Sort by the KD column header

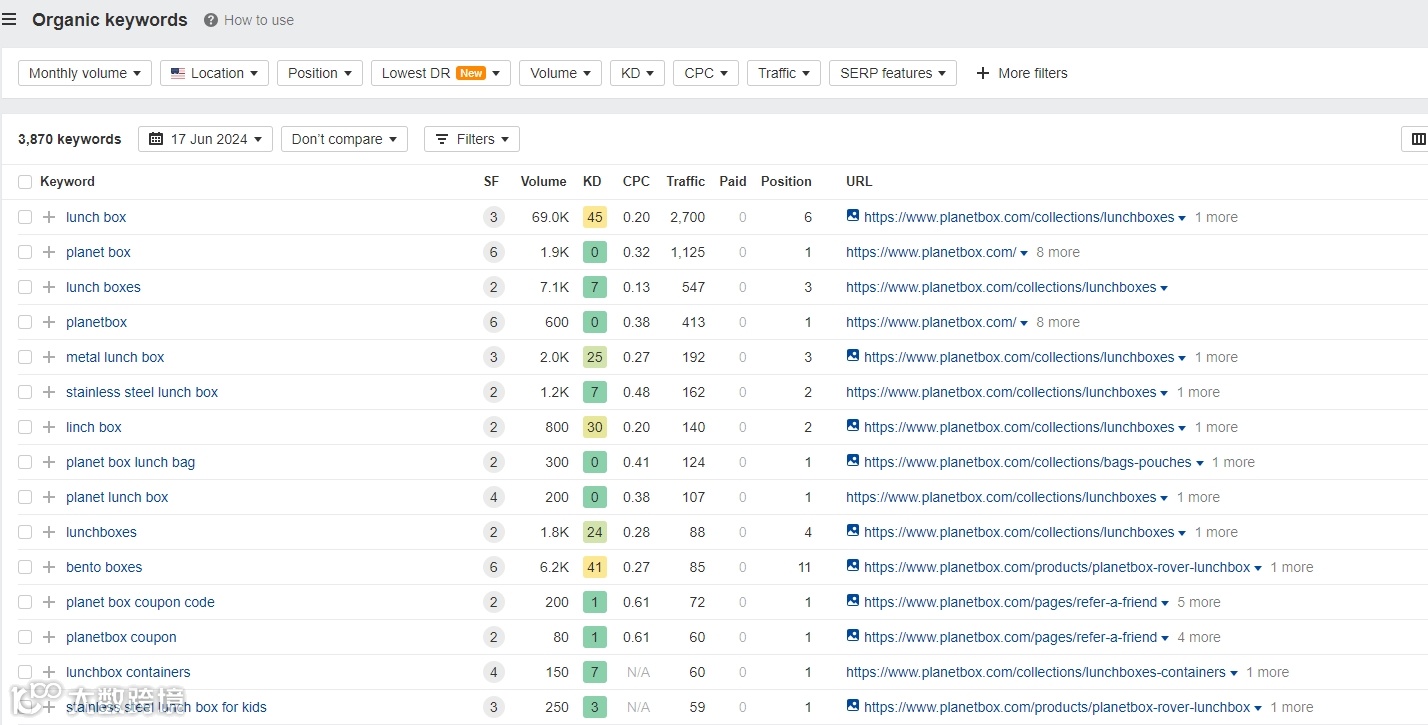pyautogui.click(x=592, y=182)
